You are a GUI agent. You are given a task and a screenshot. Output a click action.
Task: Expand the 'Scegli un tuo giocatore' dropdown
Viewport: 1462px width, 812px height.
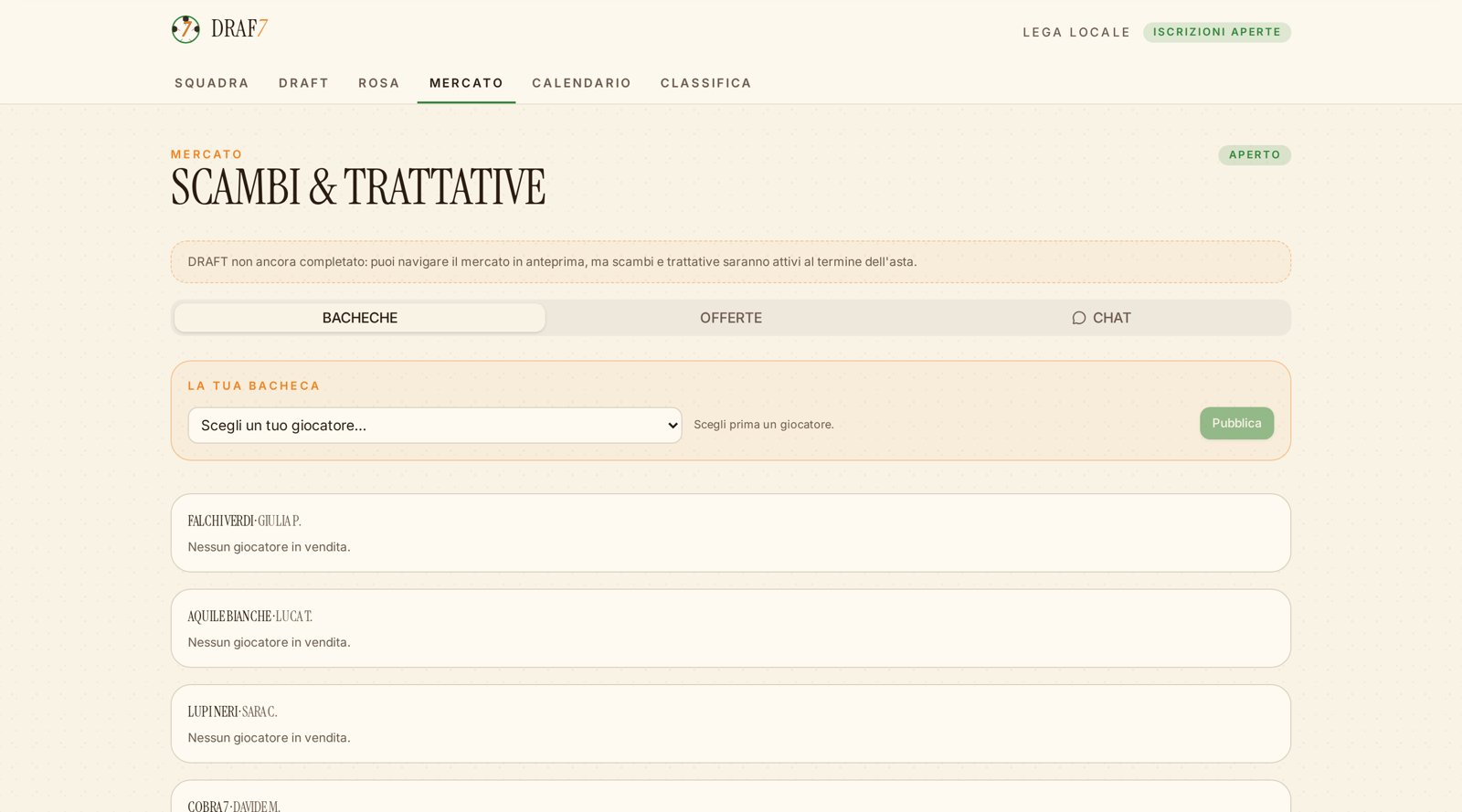pyautogui.click(x=435, y=426)
